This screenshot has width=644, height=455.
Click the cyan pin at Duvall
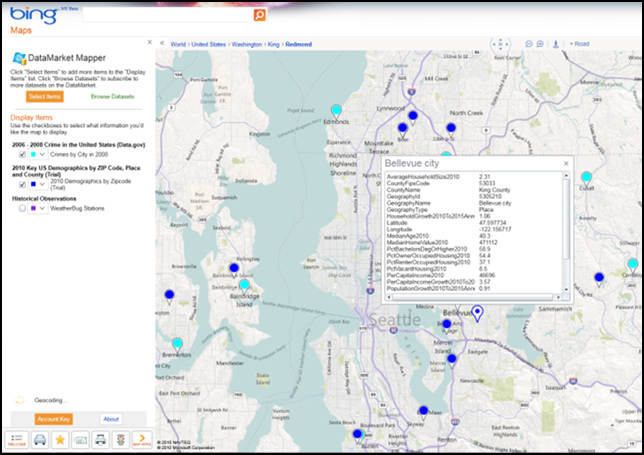(x=586, y=178)
